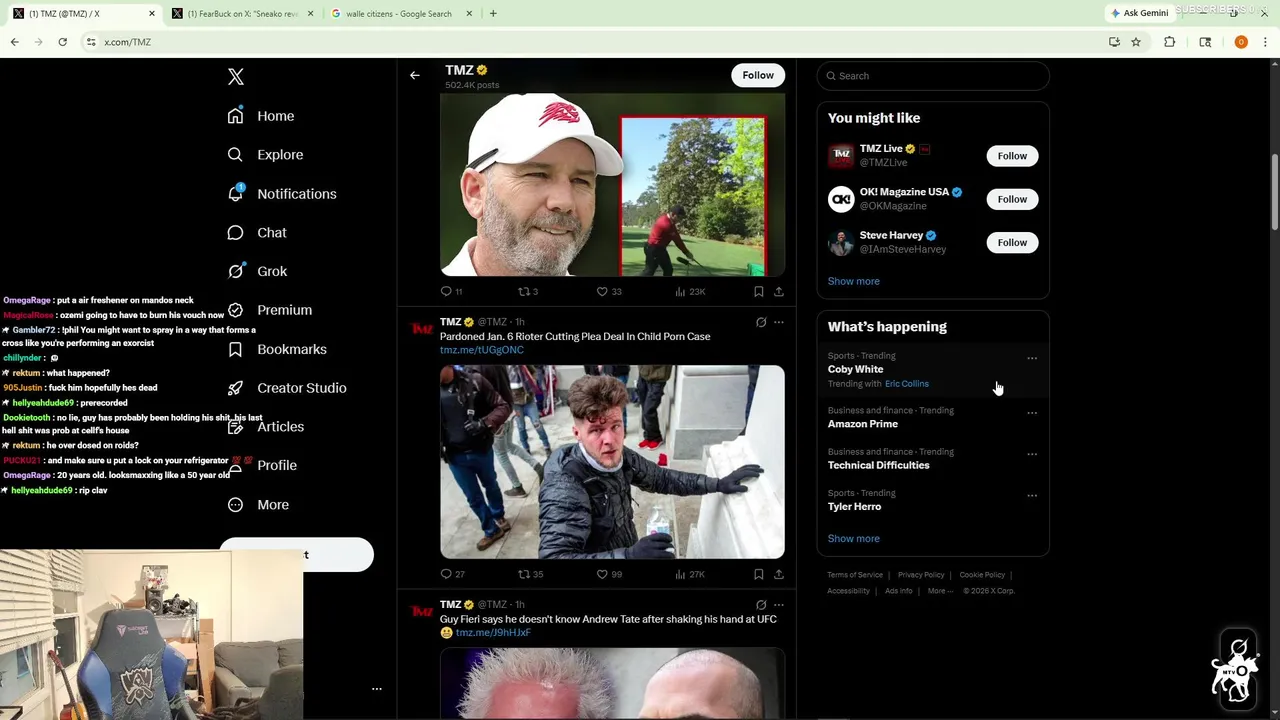Click the More circle icon in the sidebar
The image size is (1280, 720).
235,505
